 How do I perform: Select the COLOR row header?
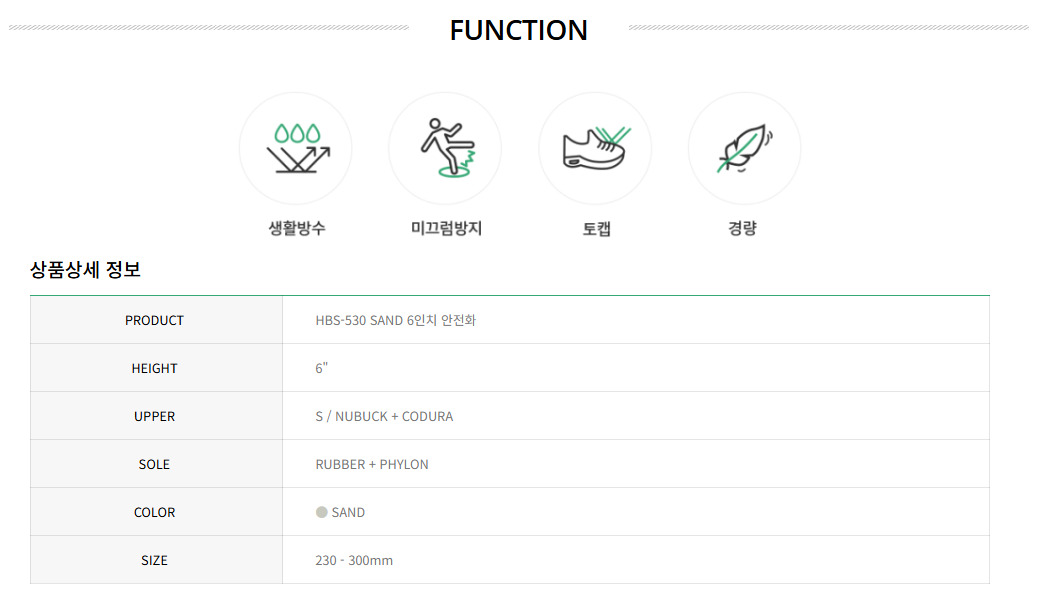[156, 512]
